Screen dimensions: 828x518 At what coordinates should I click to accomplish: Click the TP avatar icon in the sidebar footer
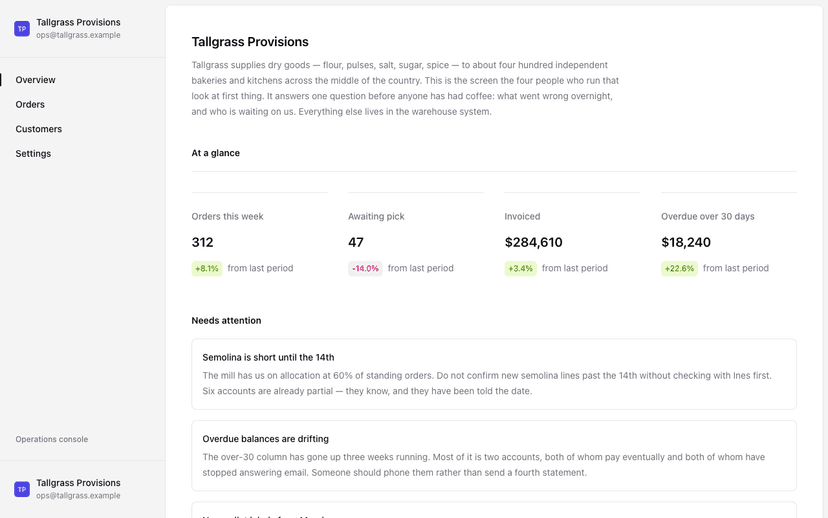click(22, 489)
